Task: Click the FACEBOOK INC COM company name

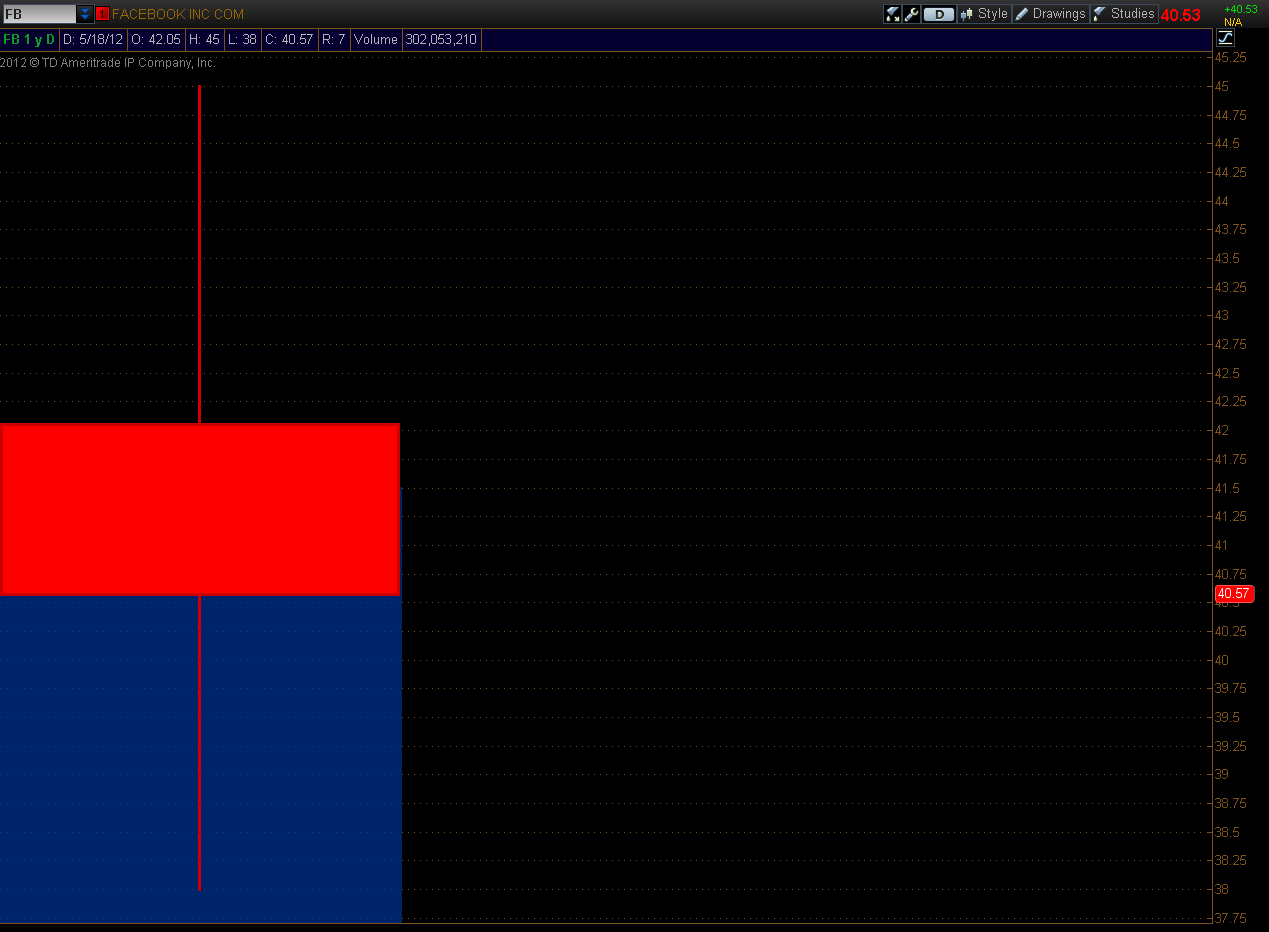Action: tap(178, 14)
